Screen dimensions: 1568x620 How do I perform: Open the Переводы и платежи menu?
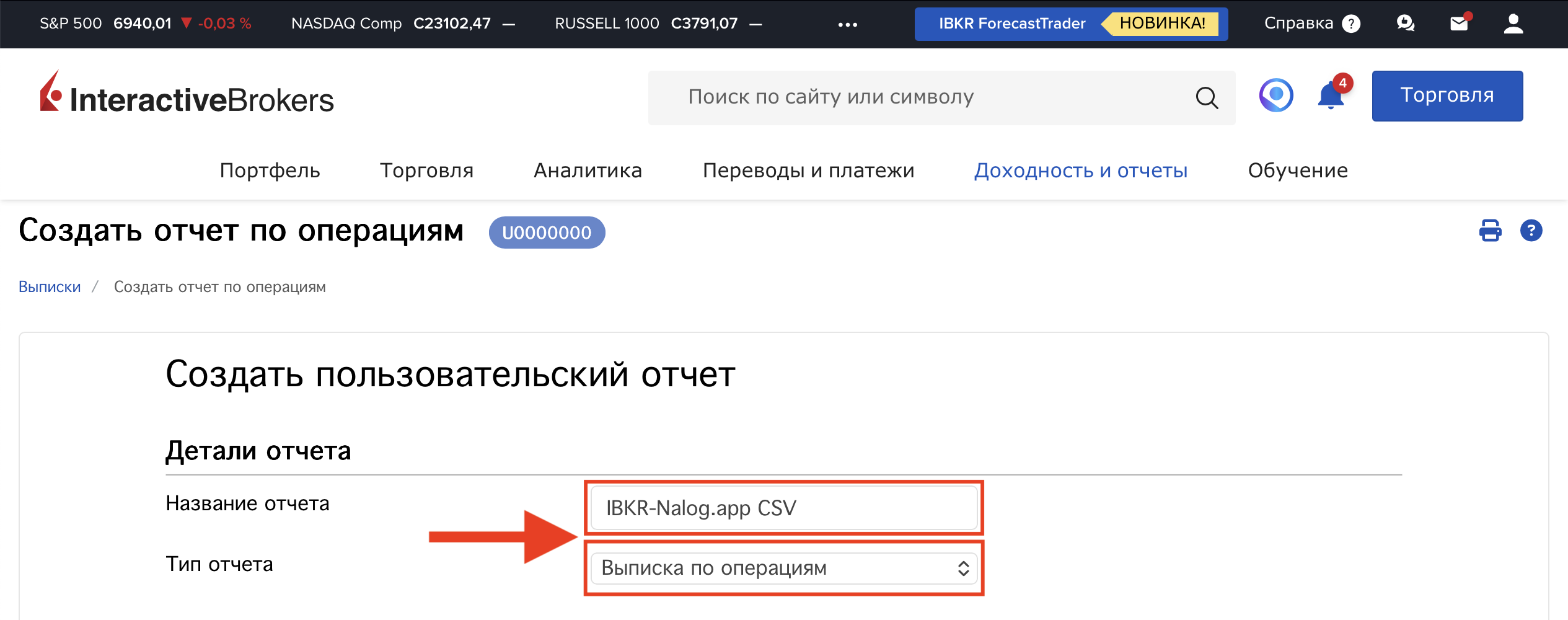pos(808,170)
